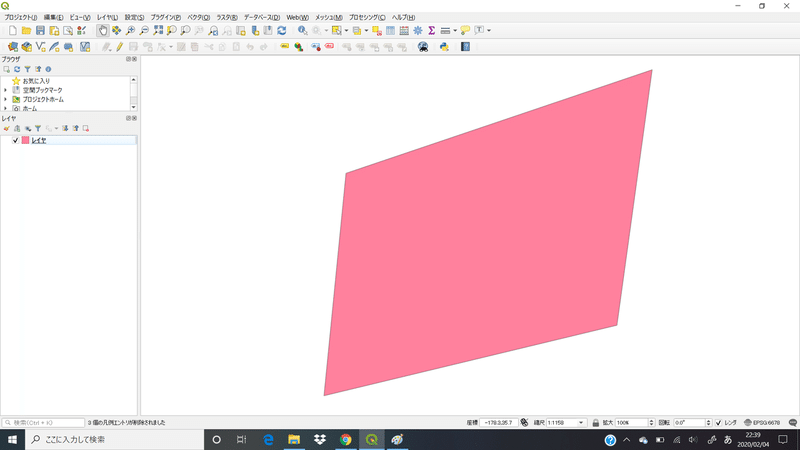Filter the legend in the Layers panel
Screen dimensions: 800x450
click(x=38, y=129)
